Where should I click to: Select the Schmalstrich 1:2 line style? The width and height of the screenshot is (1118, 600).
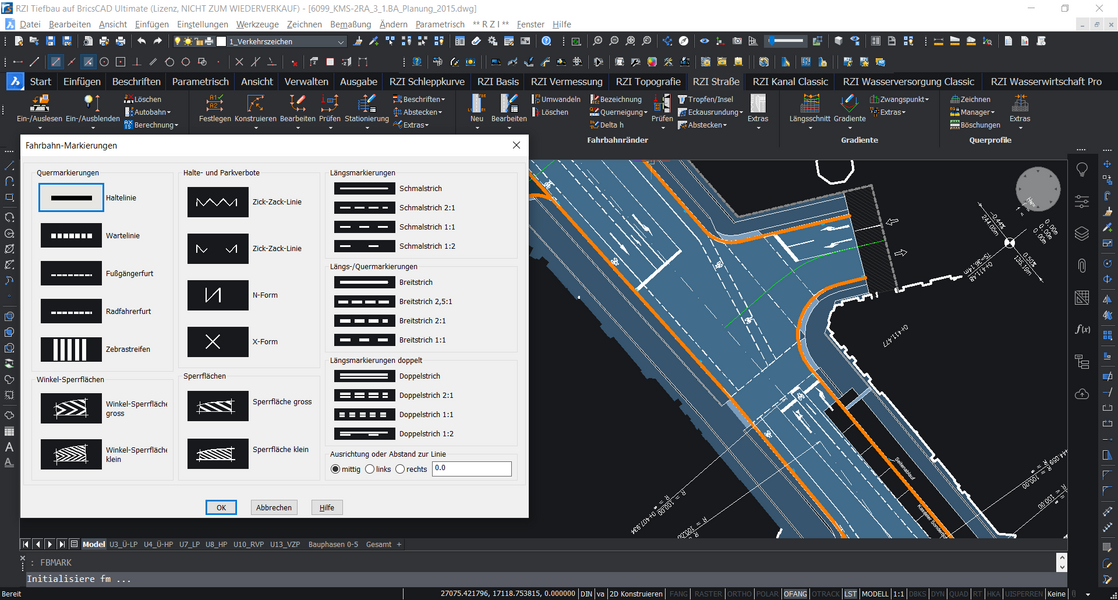pos(364,246)
